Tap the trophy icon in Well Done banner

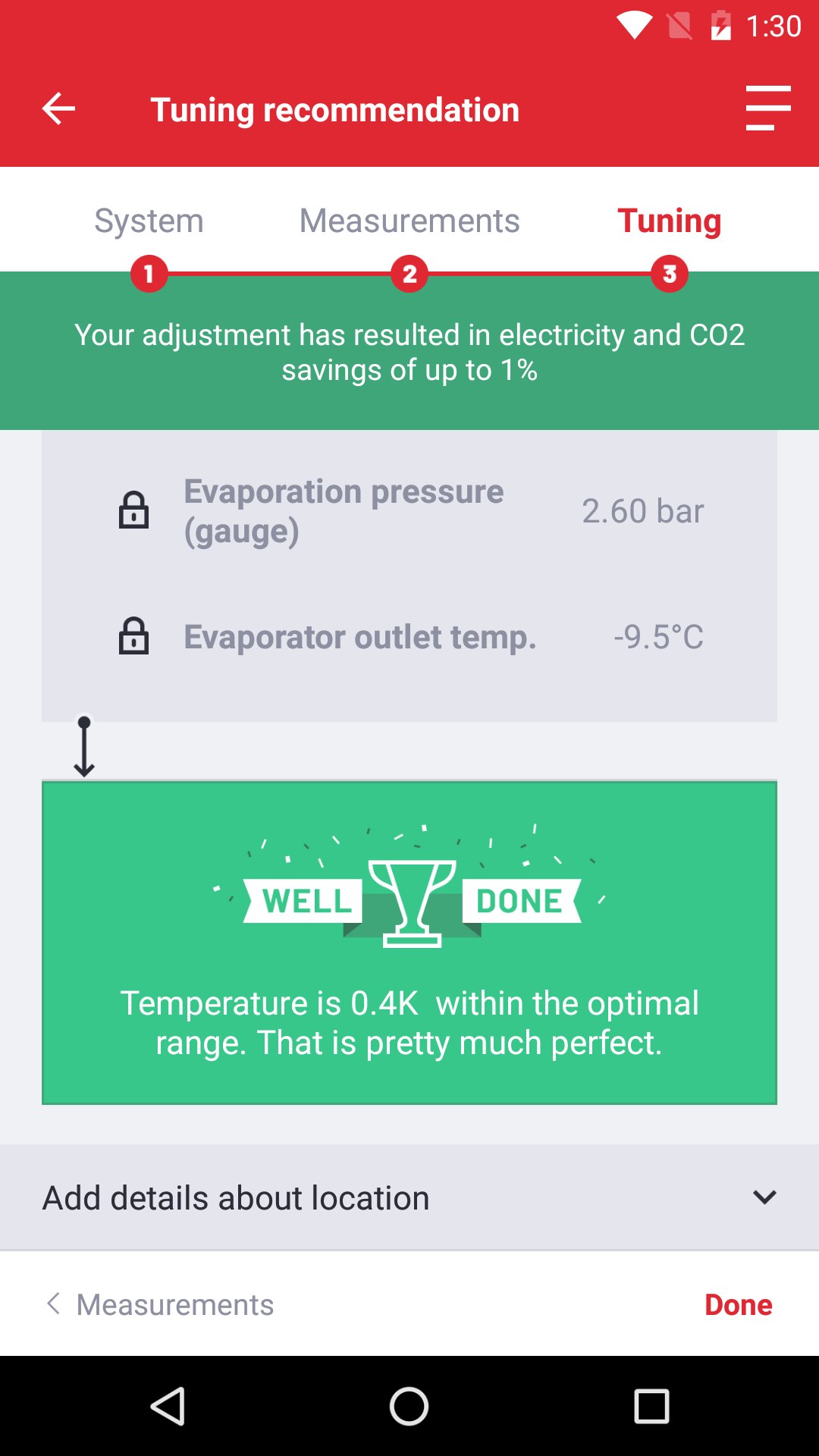pos(412,903)
